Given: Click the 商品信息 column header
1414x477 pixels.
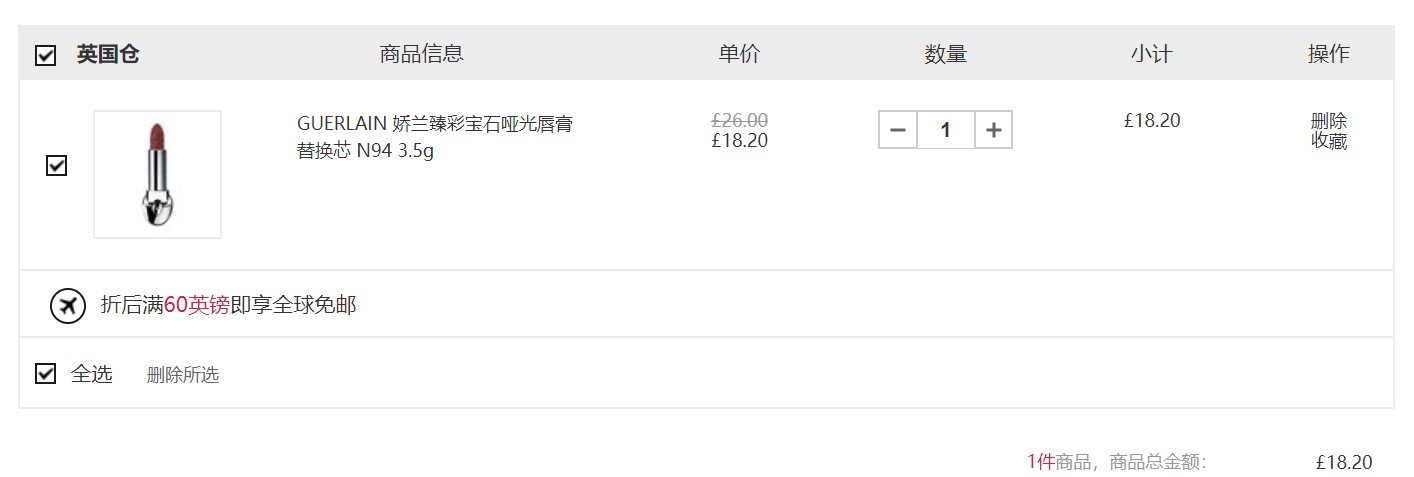Looking at the screenshot, I should click(422, 54).
